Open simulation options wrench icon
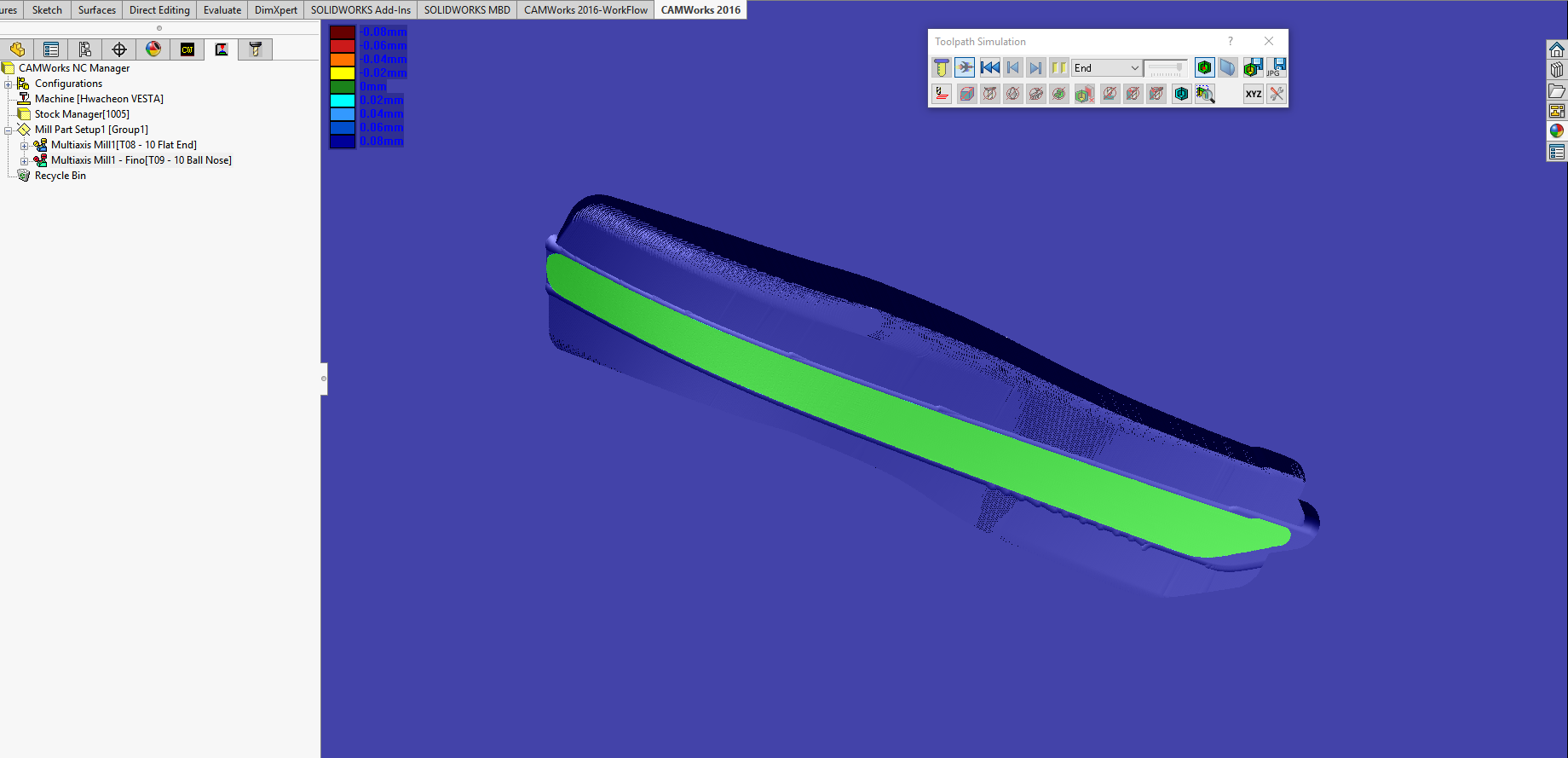This screenshot has width=1568, height=758. click(x=1277, y=95)
